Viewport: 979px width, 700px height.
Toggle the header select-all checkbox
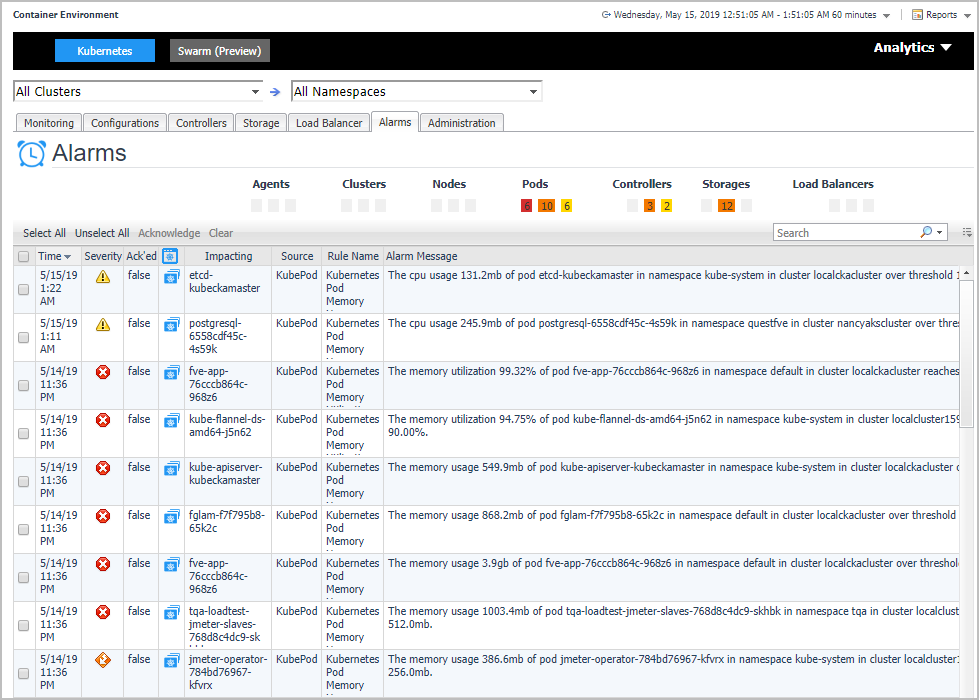pyautogui.click(x=24, y=257)
